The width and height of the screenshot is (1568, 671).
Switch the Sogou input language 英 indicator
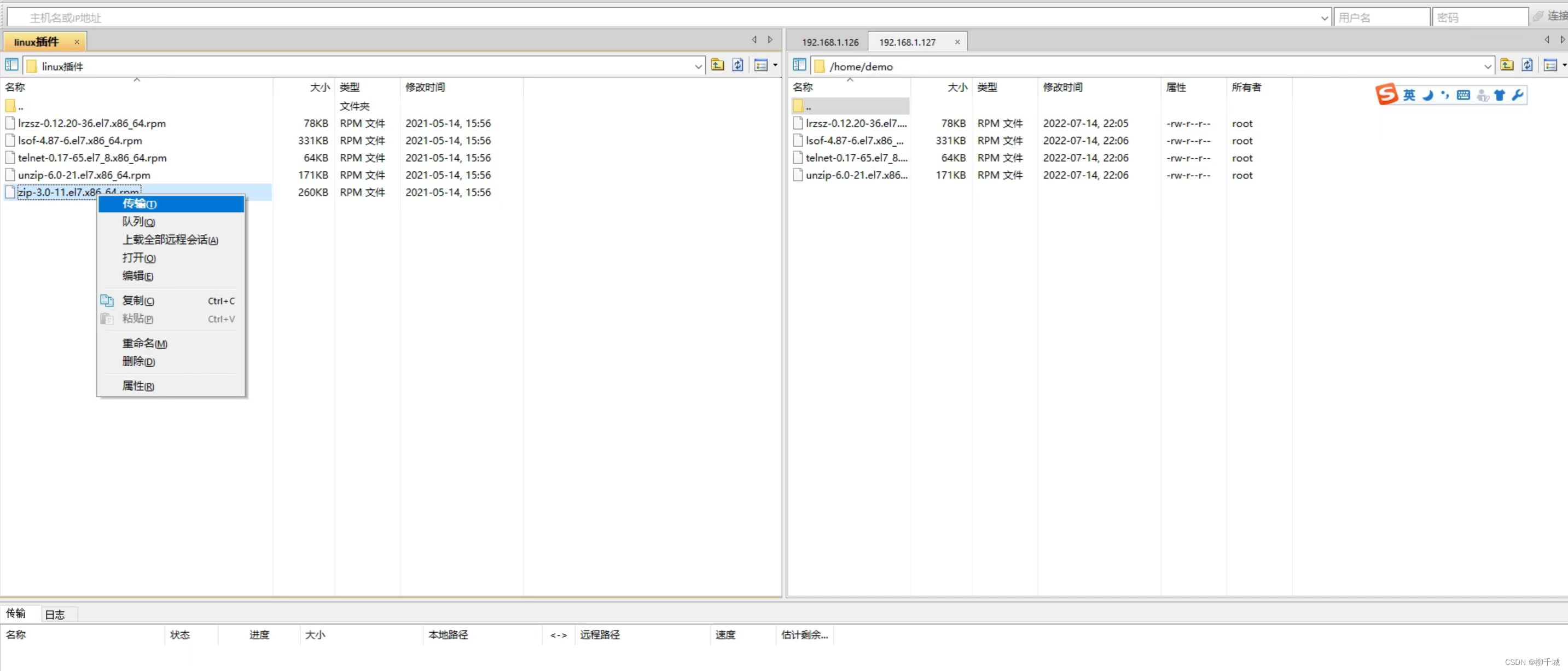click(x=1409, y=95)
